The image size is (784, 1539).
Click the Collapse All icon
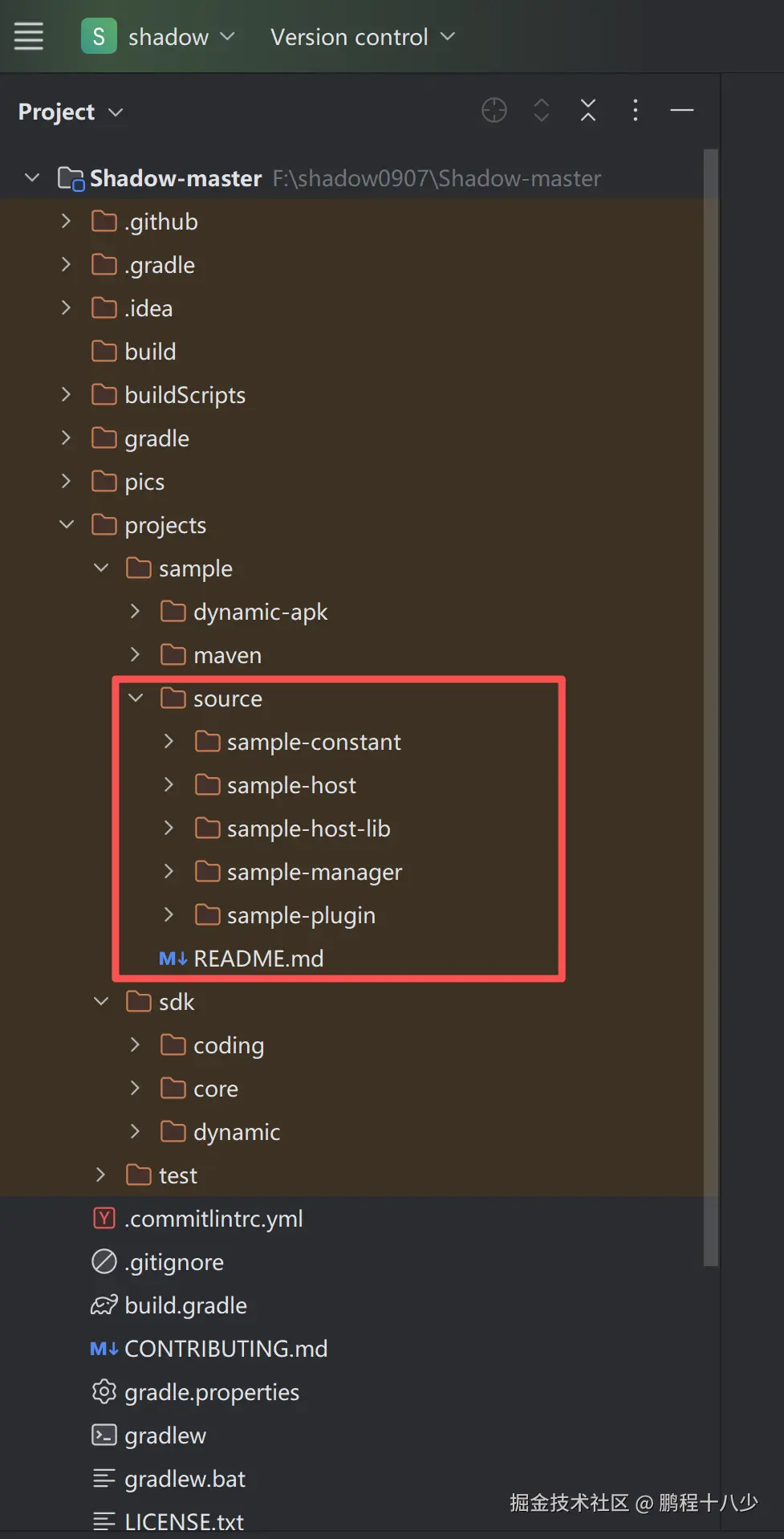coord(588,110)
